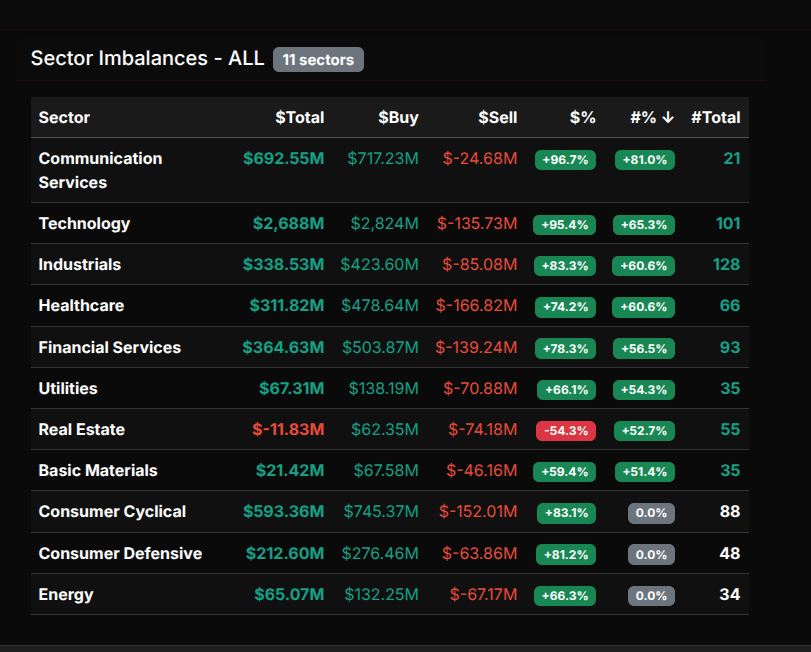Sort by the $Buy column header
811x652 pixels.
(398, 117)
